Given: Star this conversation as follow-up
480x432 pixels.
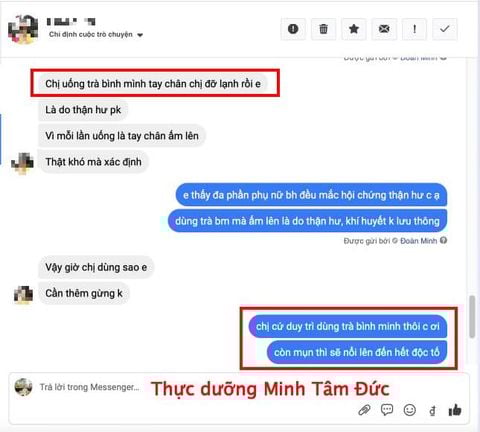Looking at the screenshot, I should click(354, 29).
